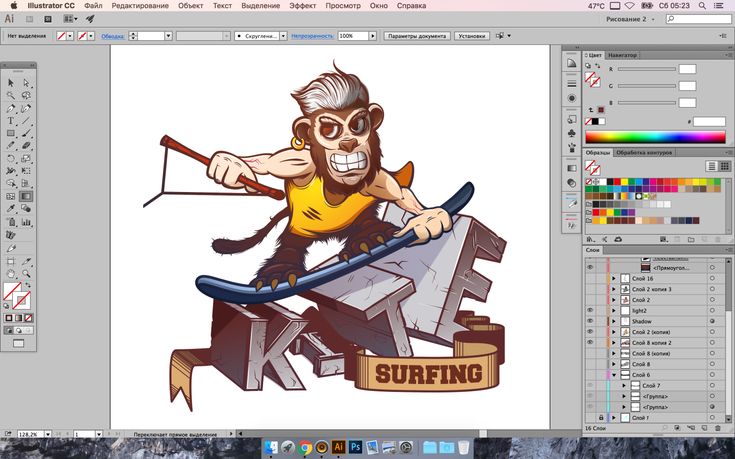Screen dimensions: 735x459
Task: Select the Zoom tool in tools panel
Action: pyautogui.click(x=26, y=274)
